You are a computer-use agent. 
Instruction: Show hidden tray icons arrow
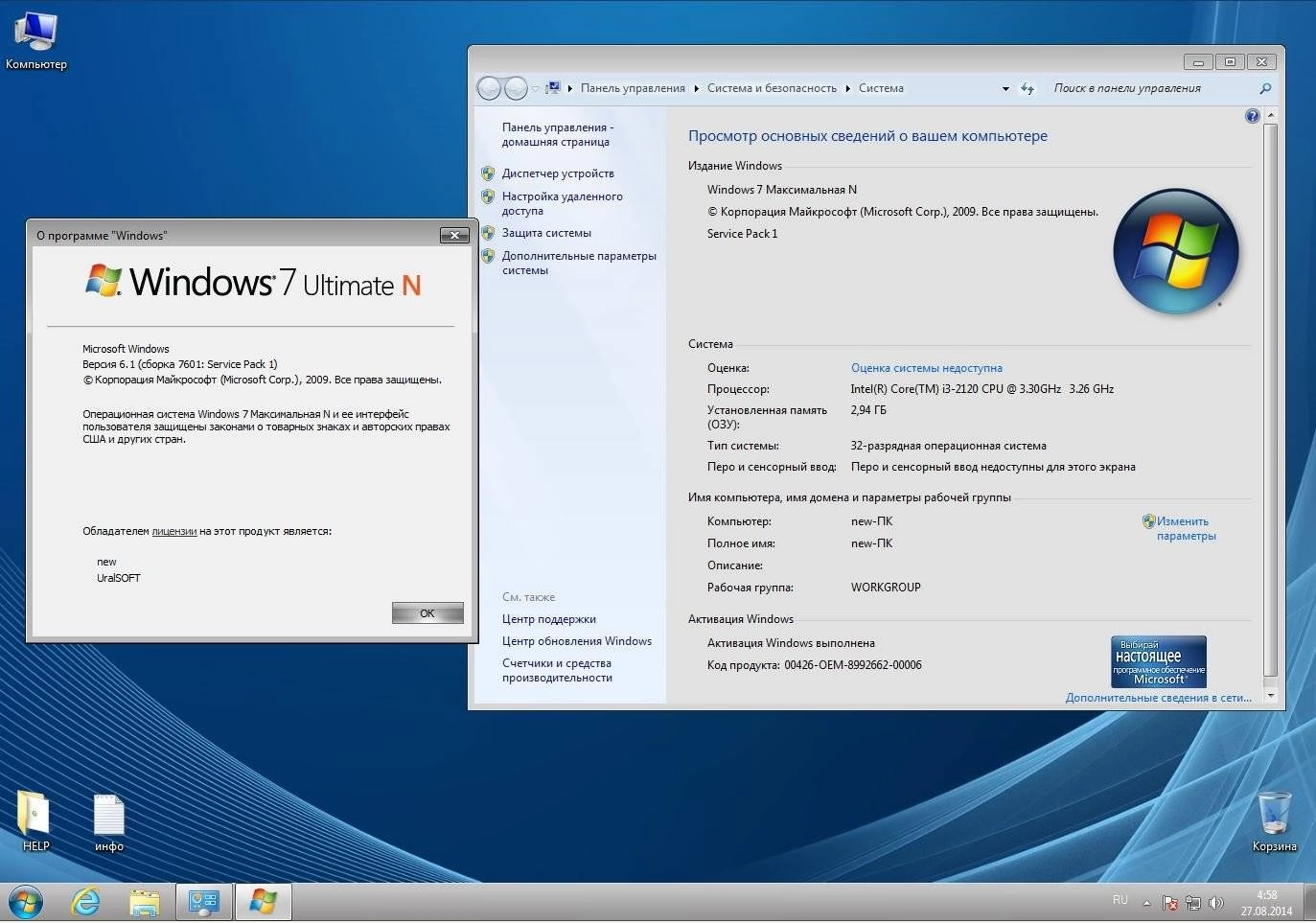1146,902
